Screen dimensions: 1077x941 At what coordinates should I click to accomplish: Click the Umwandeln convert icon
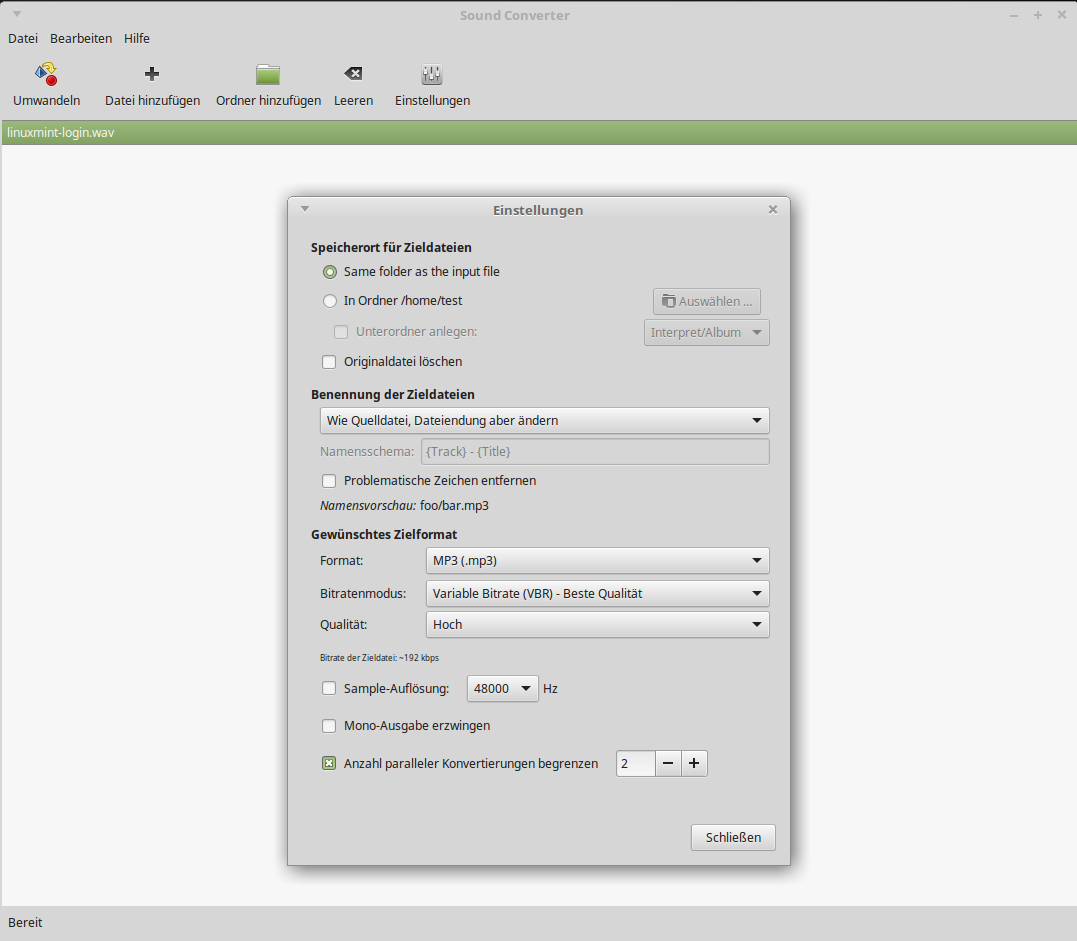[x=46, y=73]
